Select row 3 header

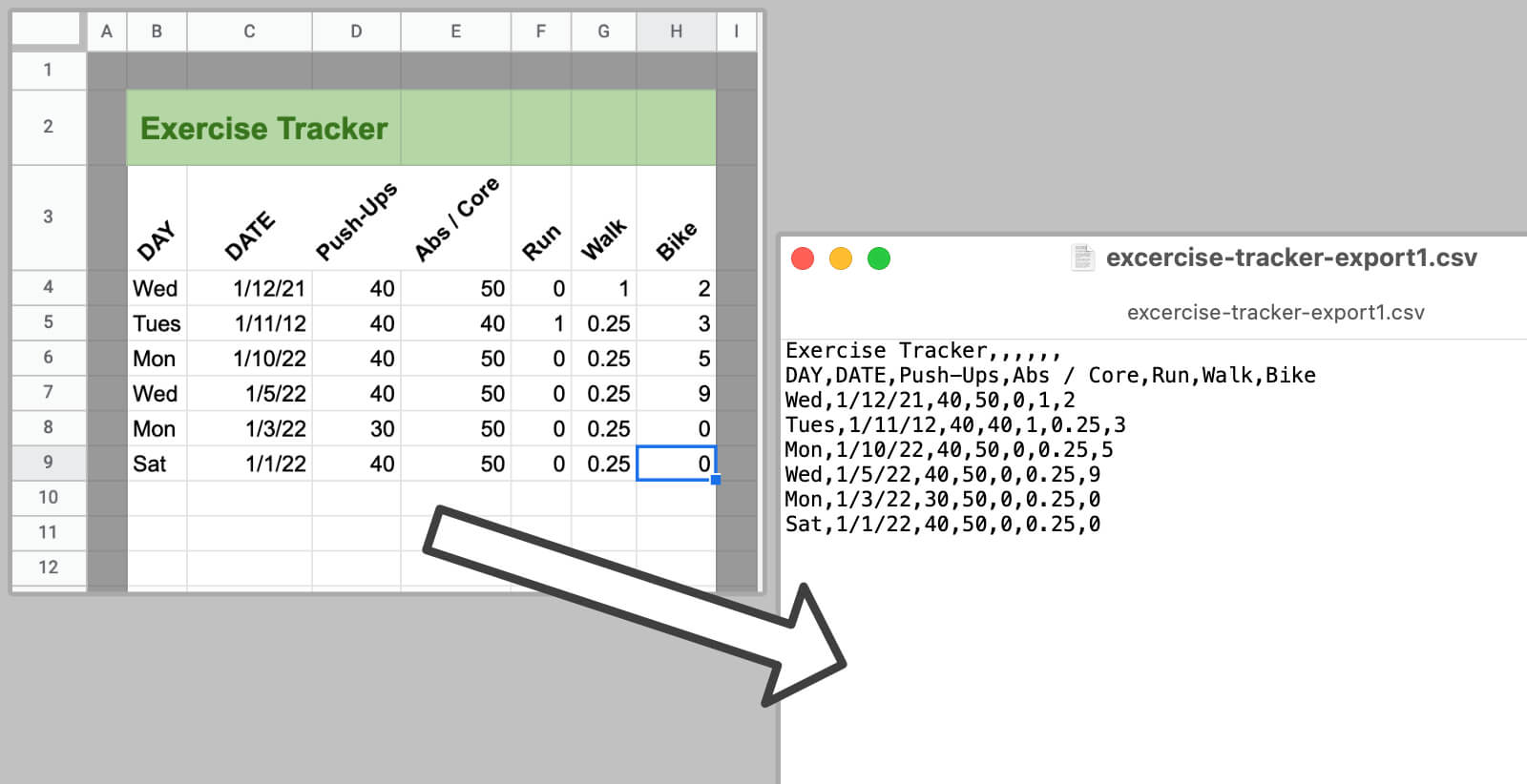pyautogui.click(x=49, y=217)
